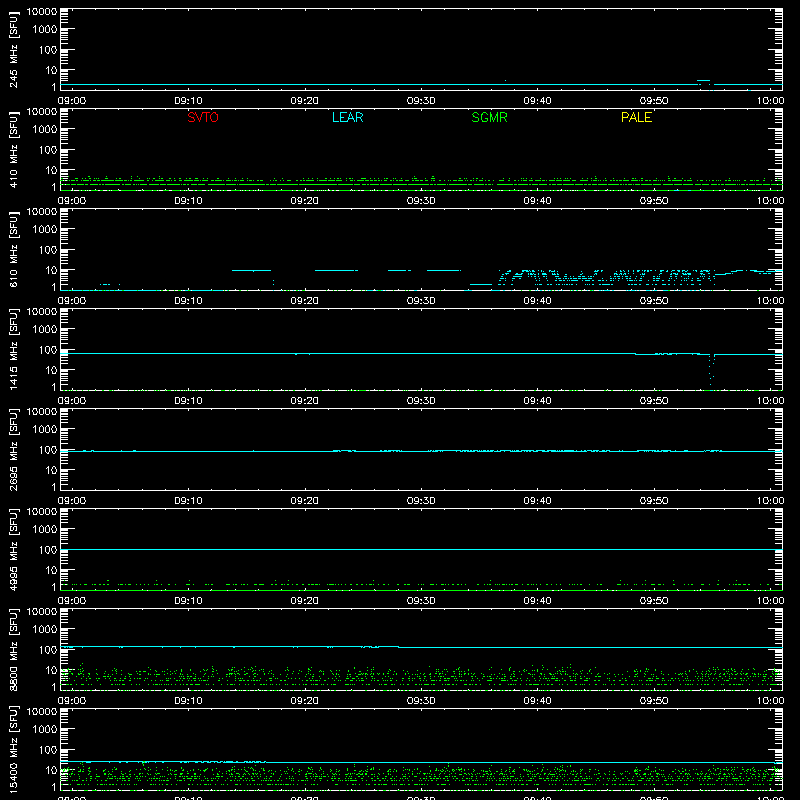Click the 1000 tick label on 4995 MHz panel

(x=45, y=529)
